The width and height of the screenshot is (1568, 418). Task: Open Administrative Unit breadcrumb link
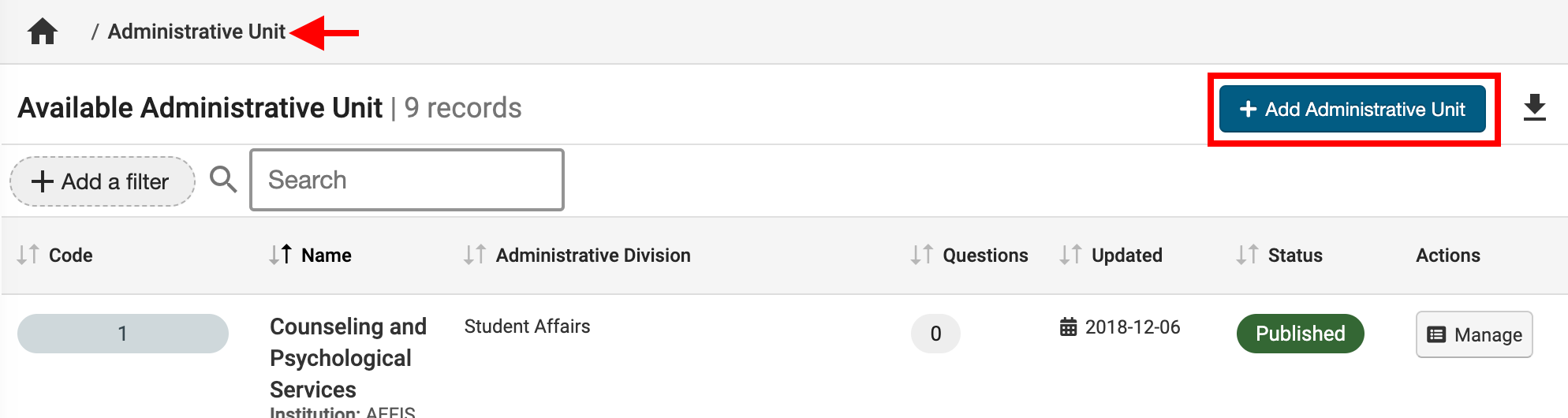pos(196,32)
